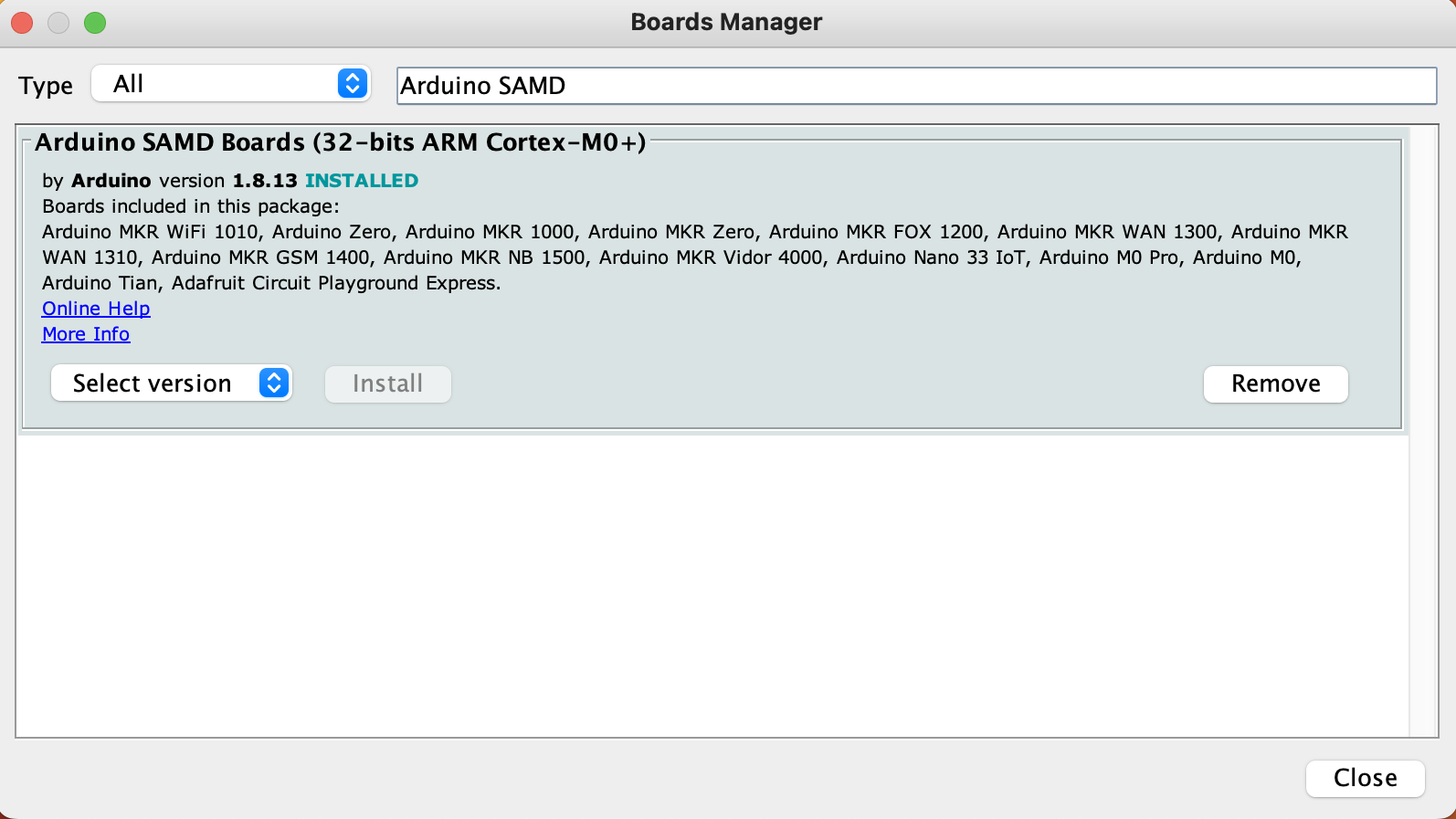1456x819 pixels.
Task: Follow the More Info link
Action: [x=86, y=334]
